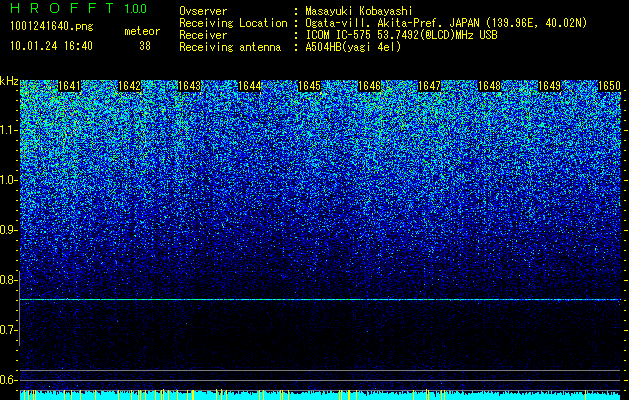
Task: Click the 1650 time marker label
Action: pos(609,86)
